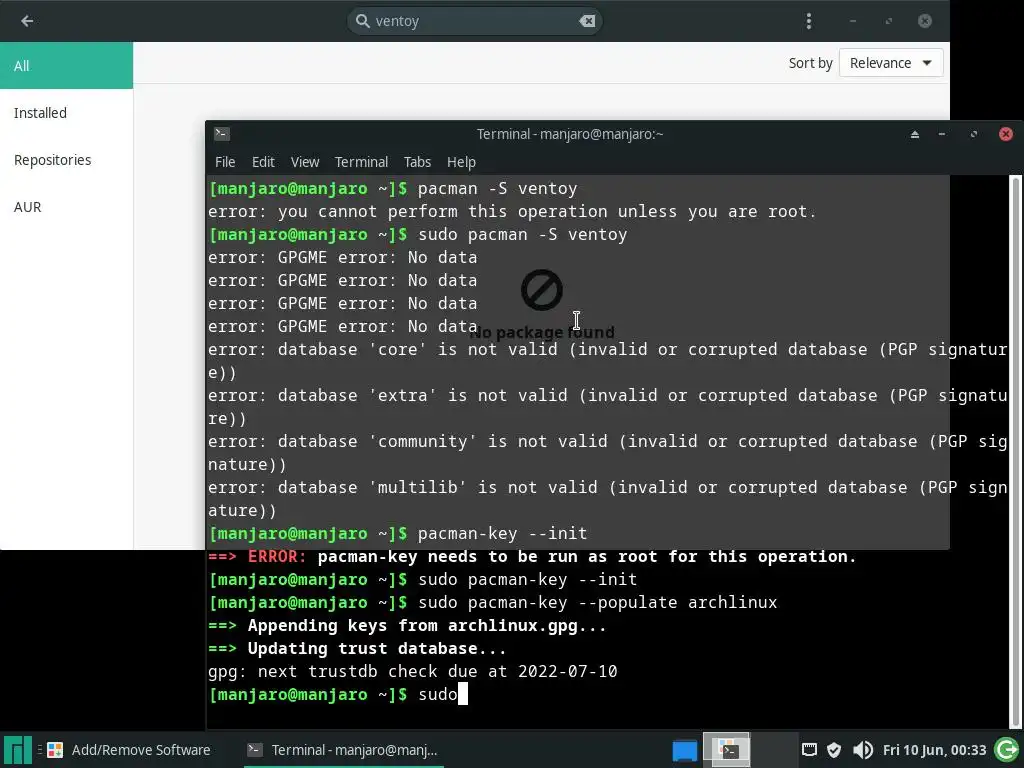Viewport: 1024px width, 768px height.
Task: Open the Sort by Relevance dropdown
Action: pos(891,63)
